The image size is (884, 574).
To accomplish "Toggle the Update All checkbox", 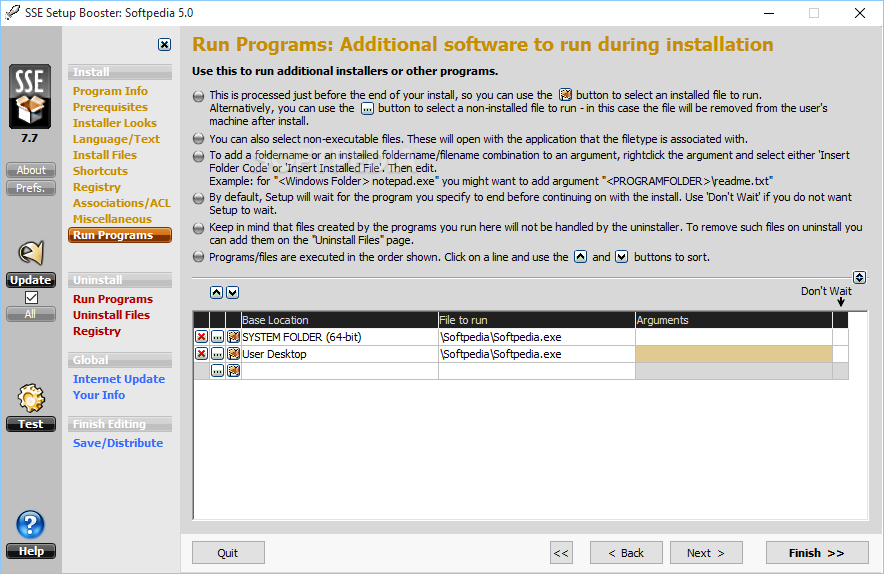I will click(31, 297).
